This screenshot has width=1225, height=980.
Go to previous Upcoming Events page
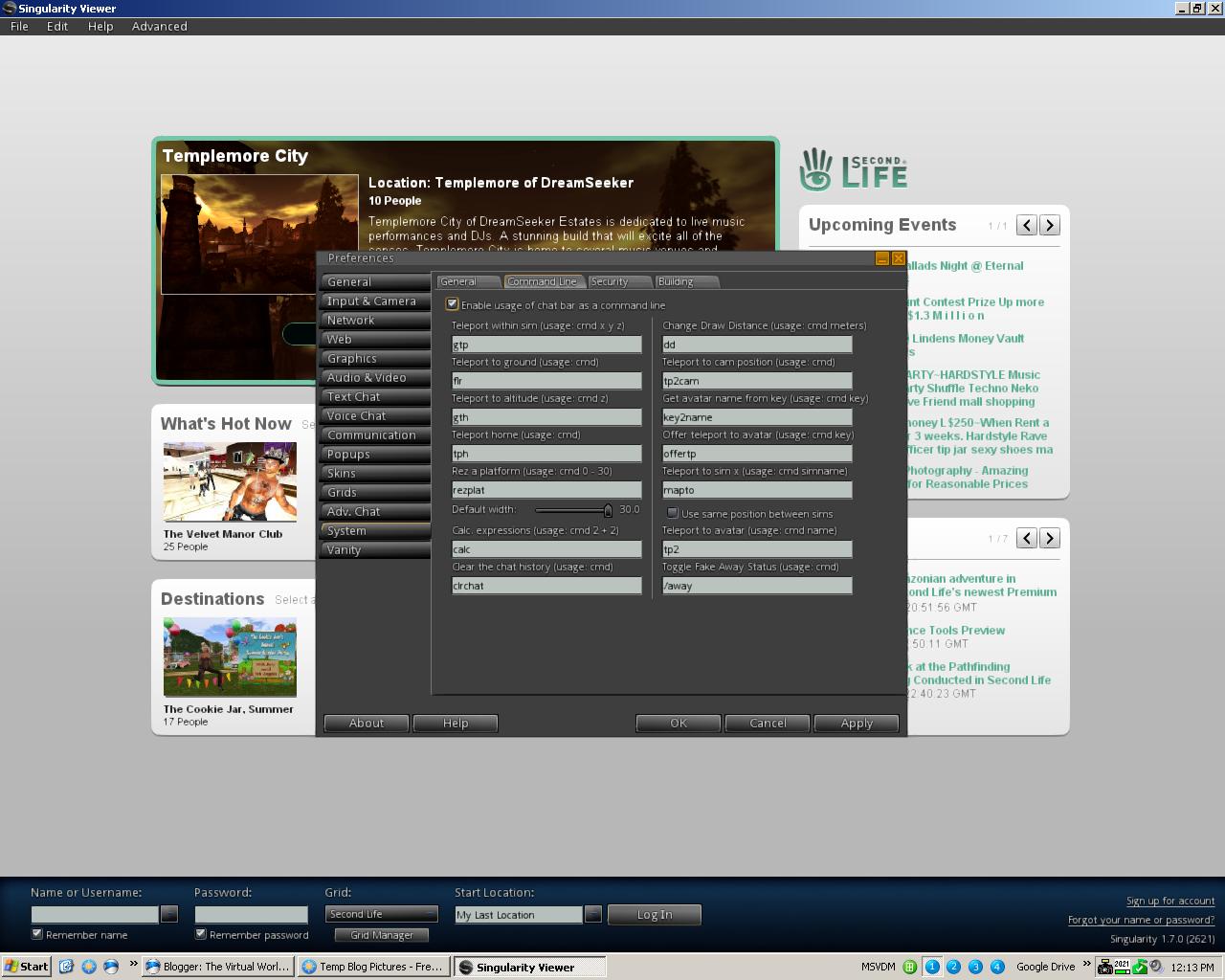[1027, 225]
